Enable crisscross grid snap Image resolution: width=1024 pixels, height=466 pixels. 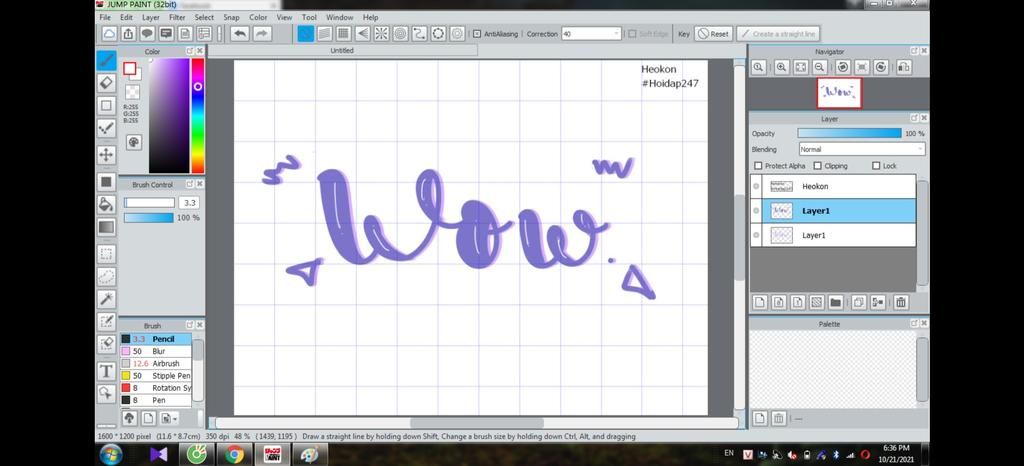click(344, 33)
